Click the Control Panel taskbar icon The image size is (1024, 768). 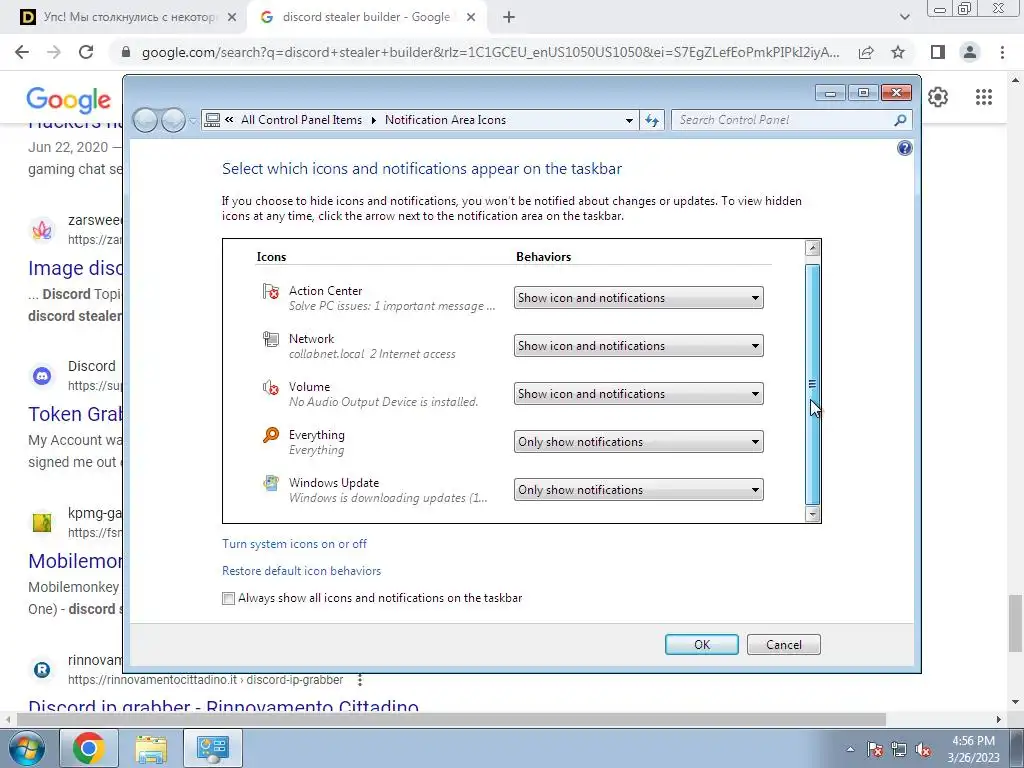point(213,748)
